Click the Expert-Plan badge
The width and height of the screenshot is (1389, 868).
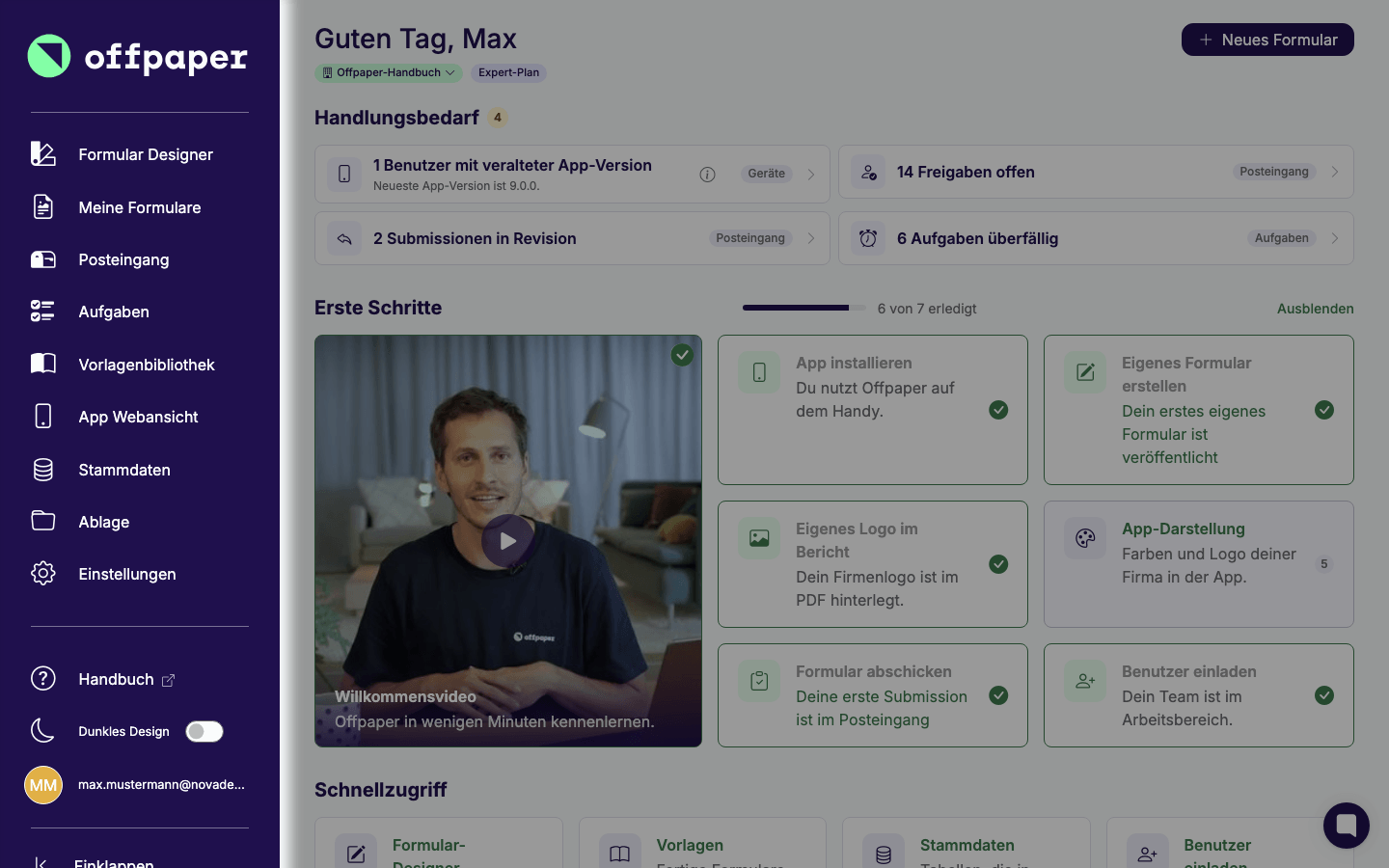(x=508, y=72)
